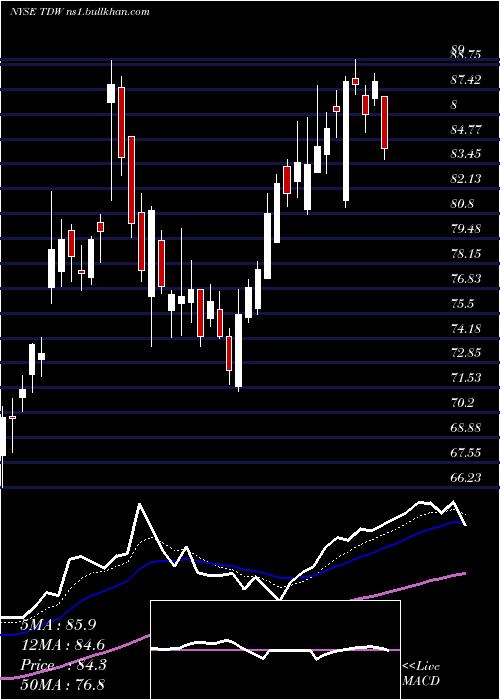Click the Price : 84.3 legend text

pos(63,665)
